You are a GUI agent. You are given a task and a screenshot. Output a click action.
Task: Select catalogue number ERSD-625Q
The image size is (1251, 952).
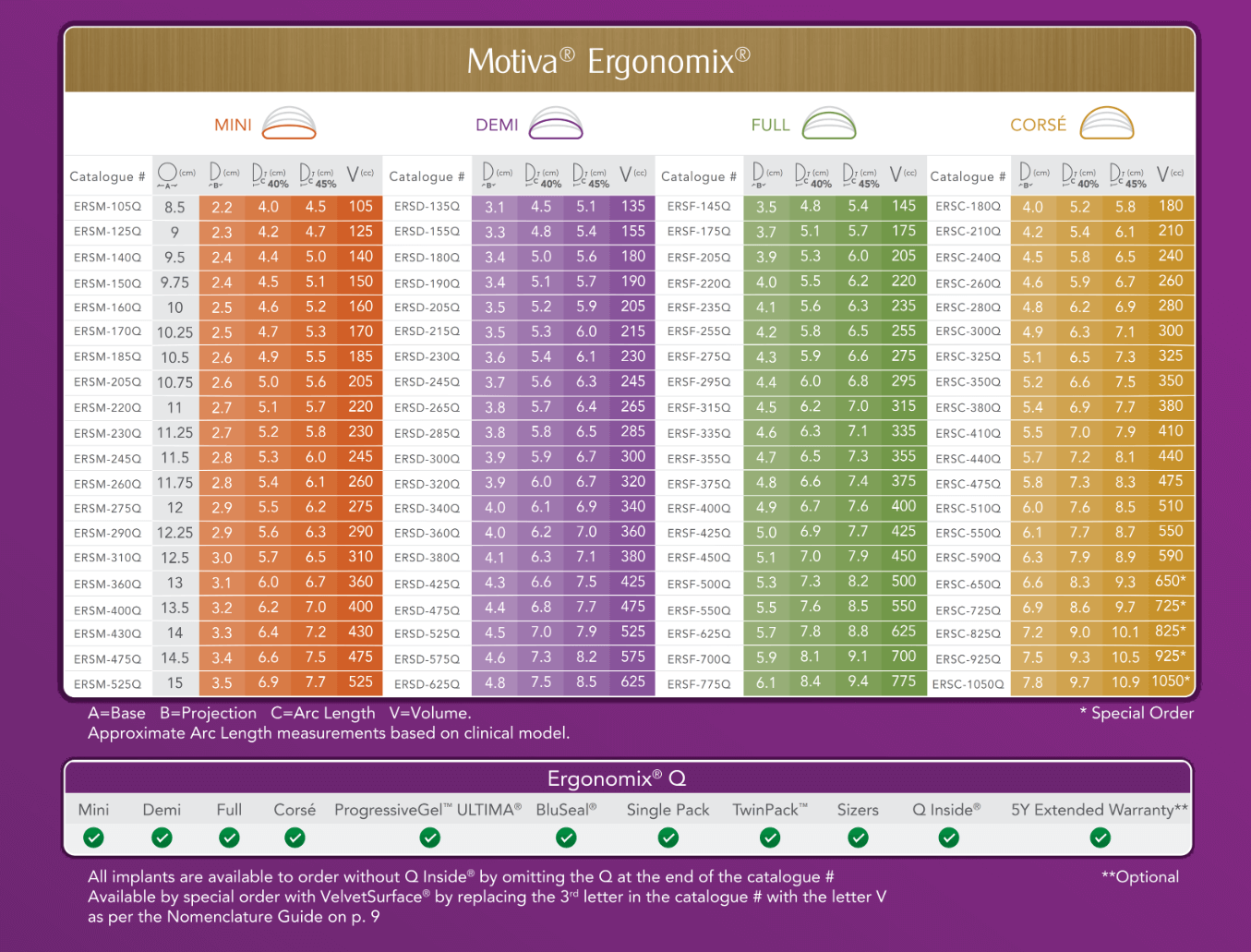tap(427, 684)
